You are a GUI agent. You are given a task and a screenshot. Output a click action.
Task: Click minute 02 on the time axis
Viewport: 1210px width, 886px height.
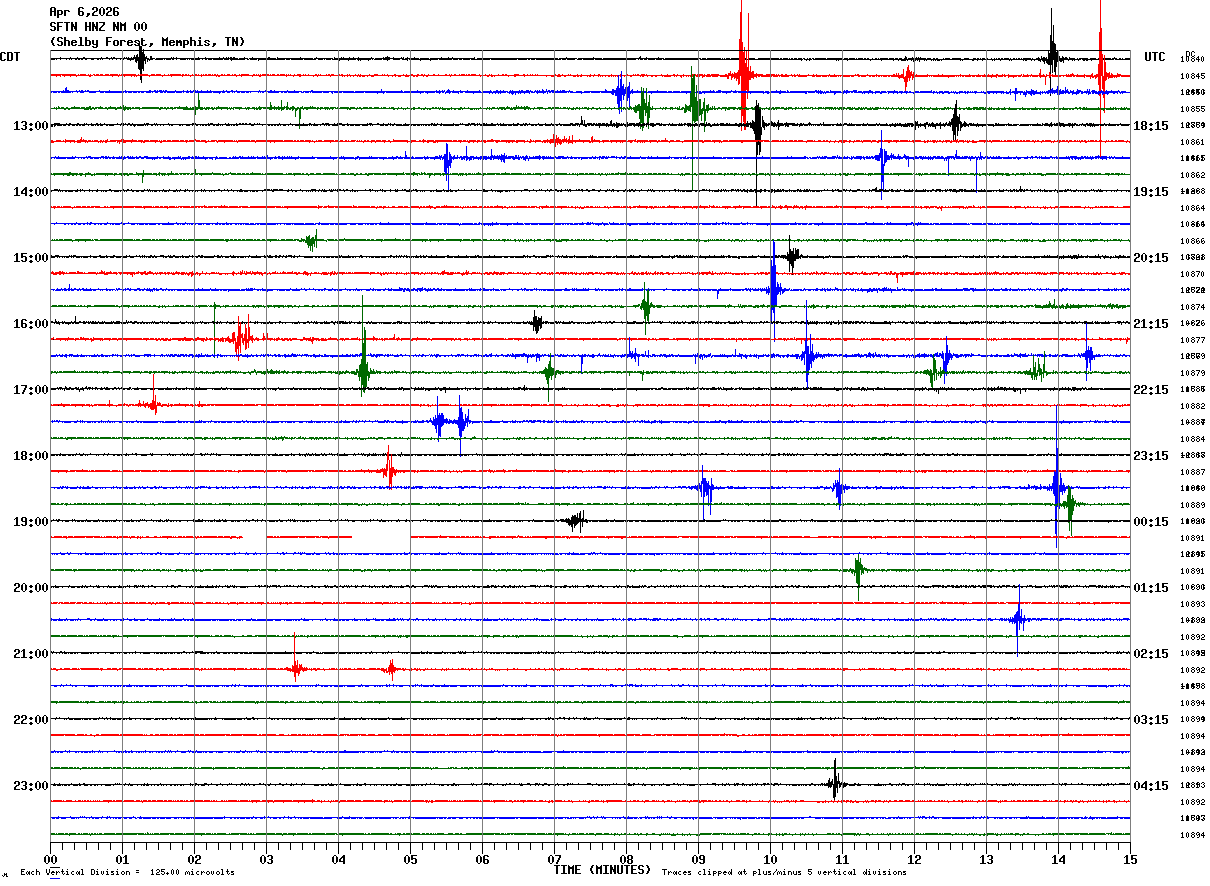tap(194, 859)
